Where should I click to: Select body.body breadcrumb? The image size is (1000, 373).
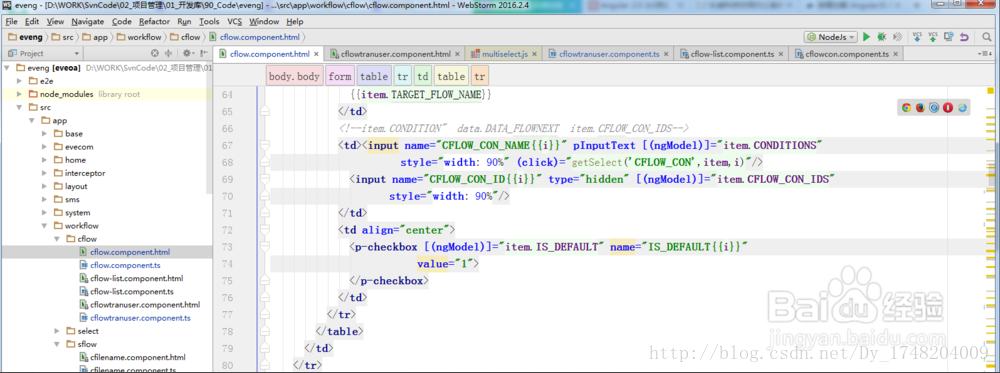click(294, 77)
